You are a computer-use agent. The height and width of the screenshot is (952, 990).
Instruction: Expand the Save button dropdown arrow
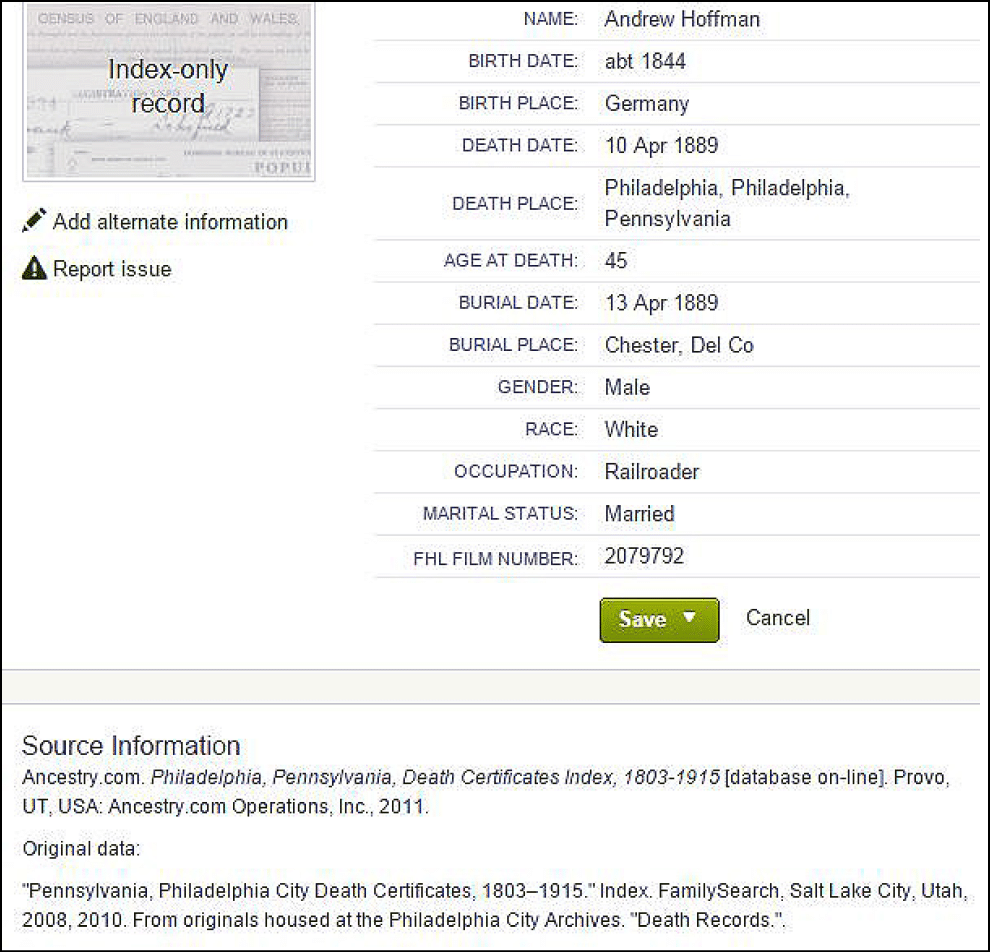(x=689, y=618)
